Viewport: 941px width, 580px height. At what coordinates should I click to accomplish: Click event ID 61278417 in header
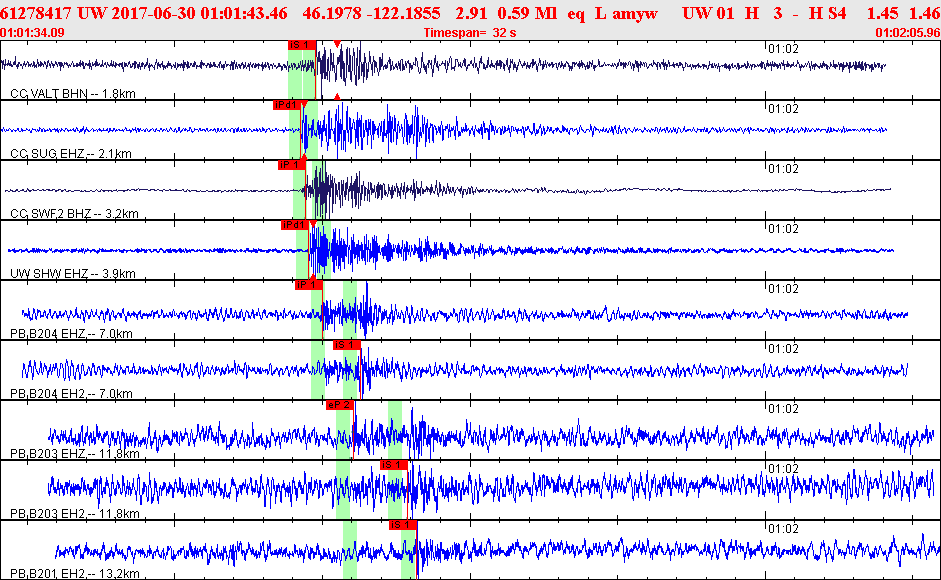coord(36,13)
